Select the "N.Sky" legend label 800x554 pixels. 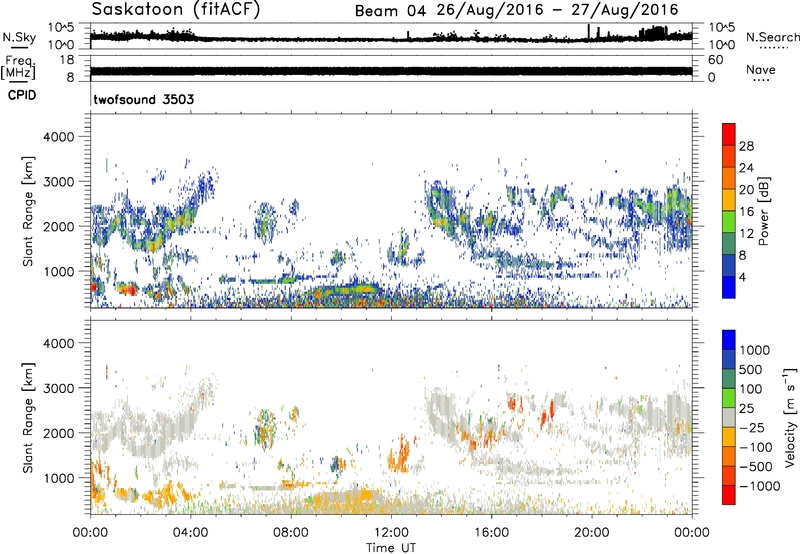click(x=19, y=37)
